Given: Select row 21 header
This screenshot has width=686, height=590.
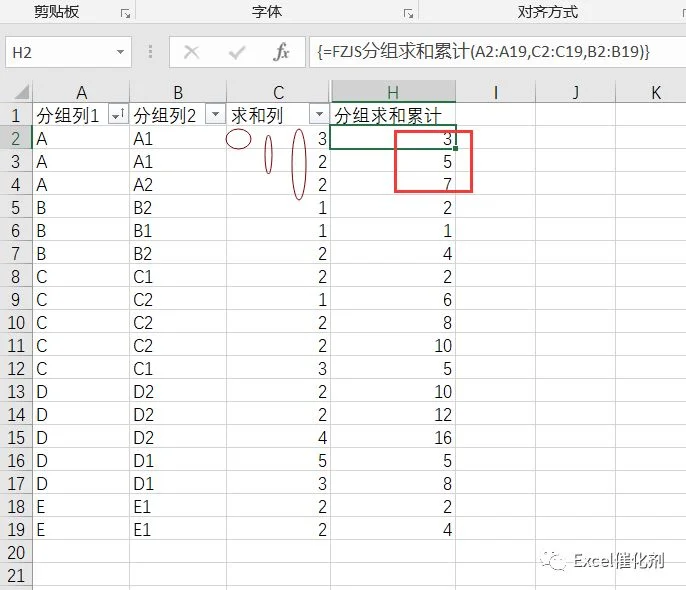Looking at the screenshot, I should point(16,576).
